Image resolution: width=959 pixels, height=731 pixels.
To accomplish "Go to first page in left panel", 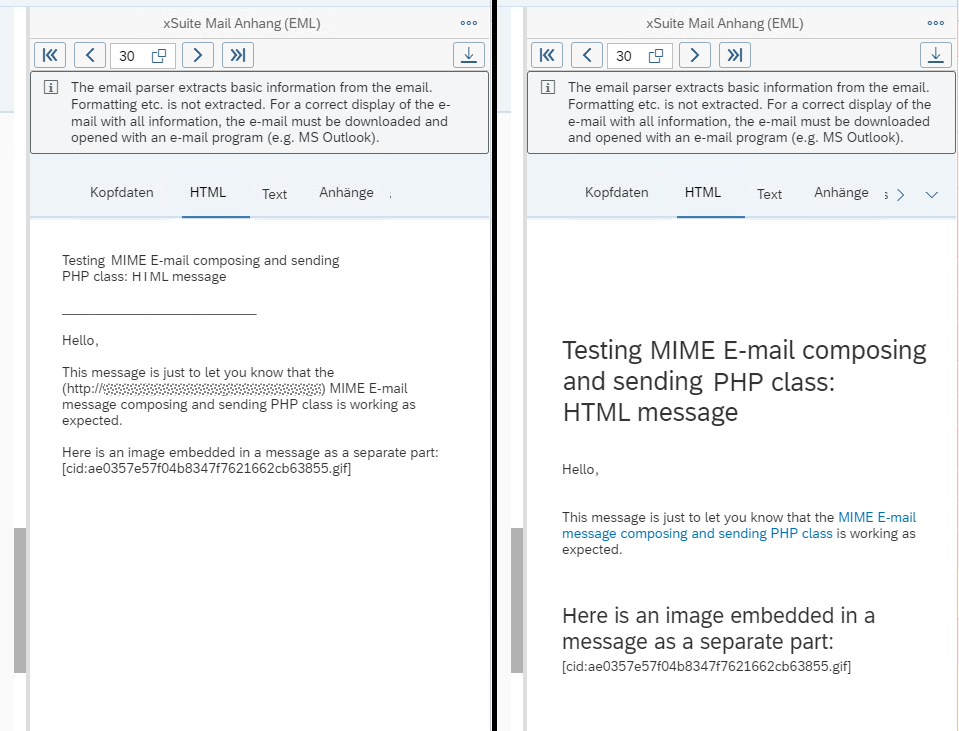I will [x=50, y=55].
